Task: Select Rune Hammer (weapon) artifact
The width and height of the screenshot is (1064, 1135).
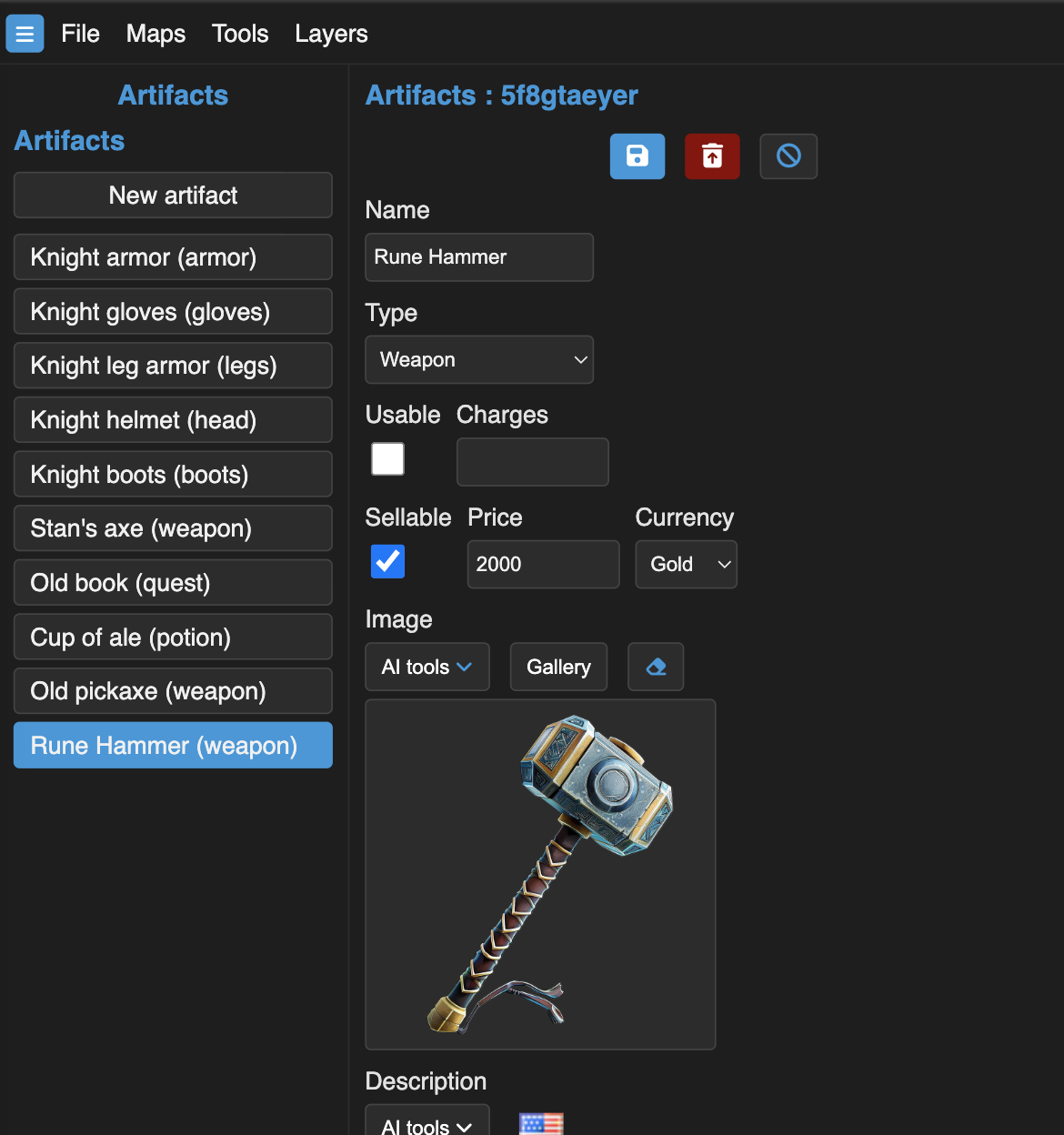Action: [173, 746]
